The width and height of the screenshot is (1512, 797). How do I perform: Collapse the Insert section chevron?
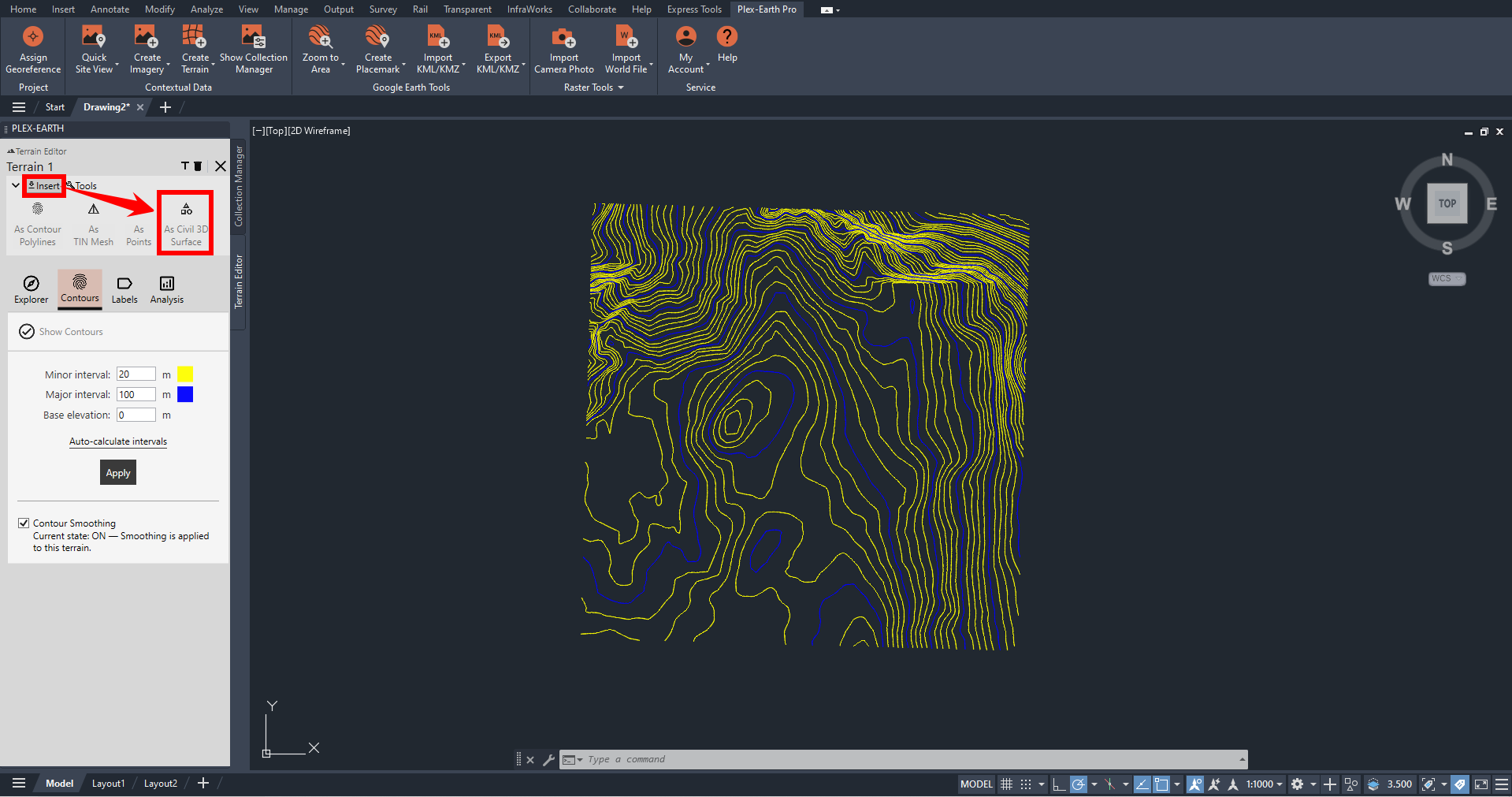pyautogui.click(x=16, y=186)
